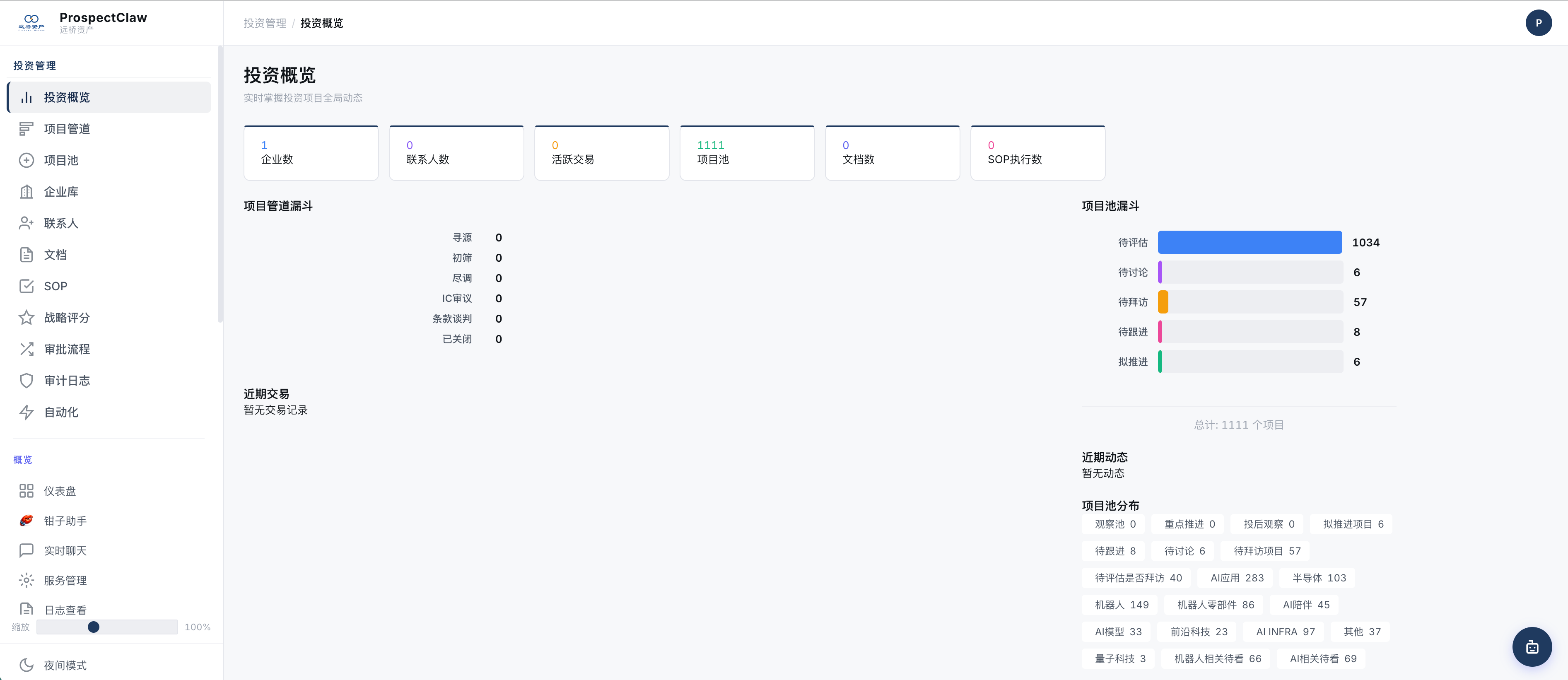The image size is (1568, 680).
Task: Adjust the 缩放 zoom slider handle
Action: (x=94, y=627)
